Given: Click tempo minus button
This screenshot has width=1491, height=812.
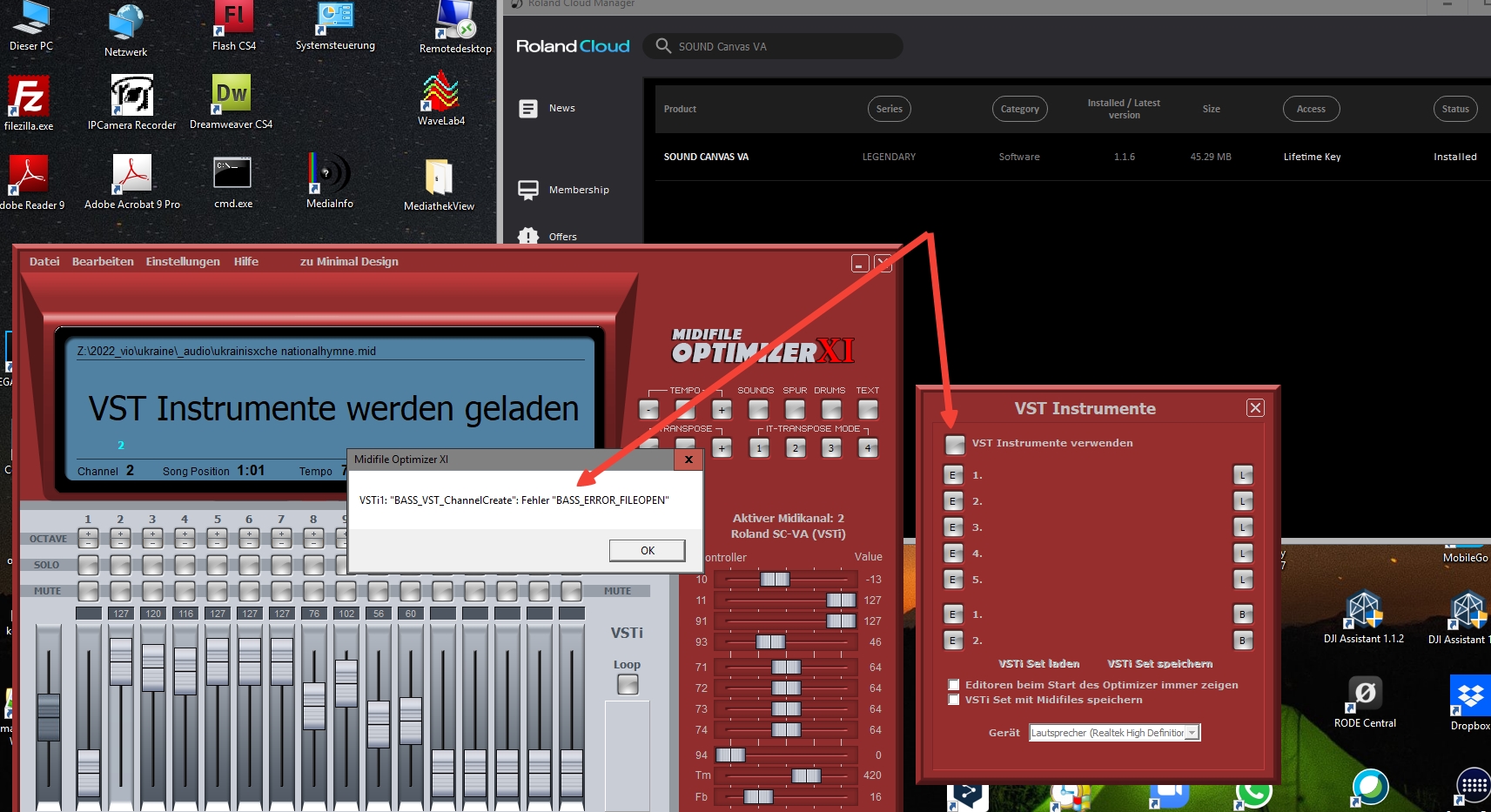Looking at the screenshot, I should (648, 409).
